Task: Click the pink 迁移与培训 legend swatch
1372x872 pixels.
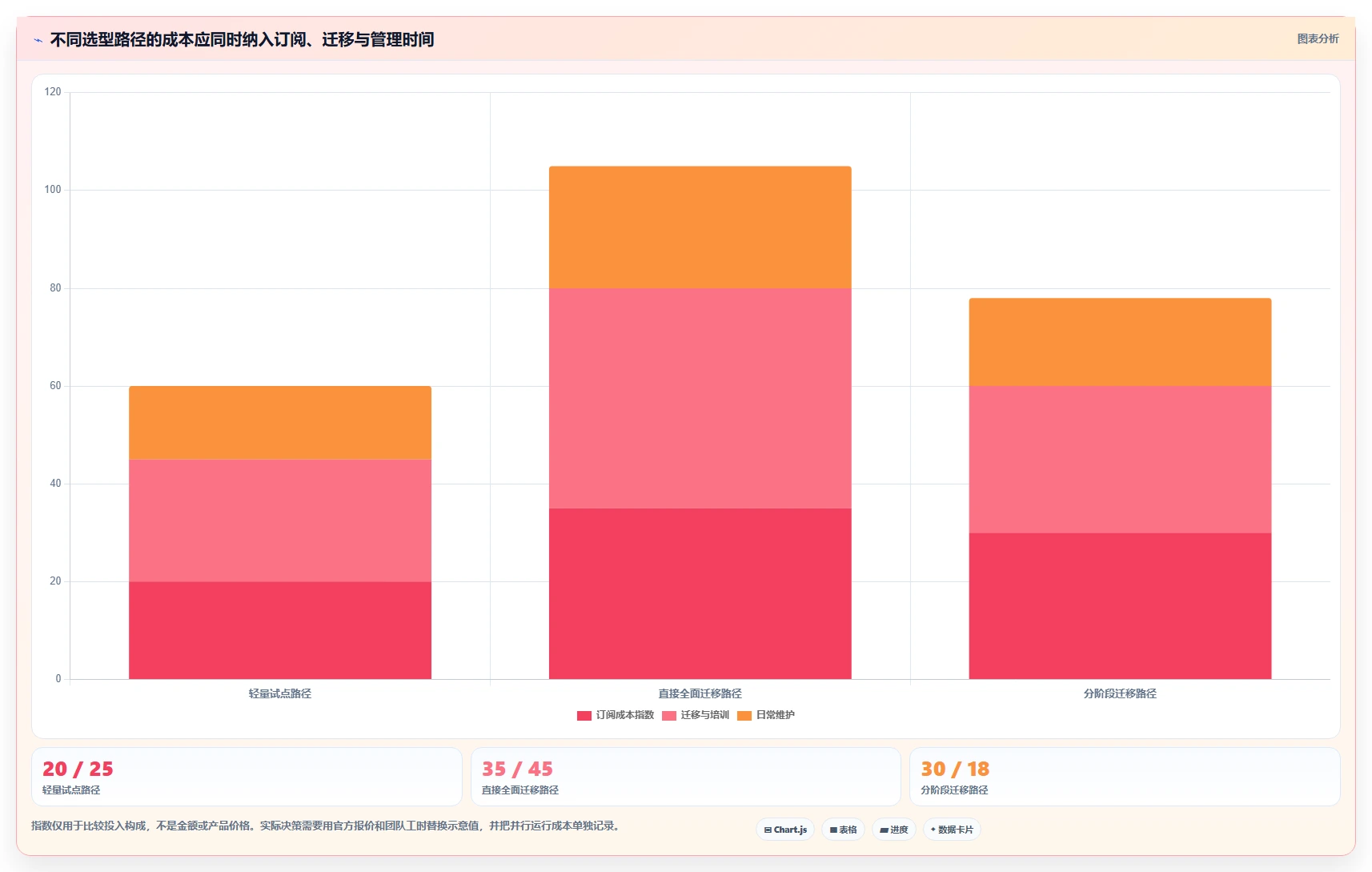Action: 669,716
